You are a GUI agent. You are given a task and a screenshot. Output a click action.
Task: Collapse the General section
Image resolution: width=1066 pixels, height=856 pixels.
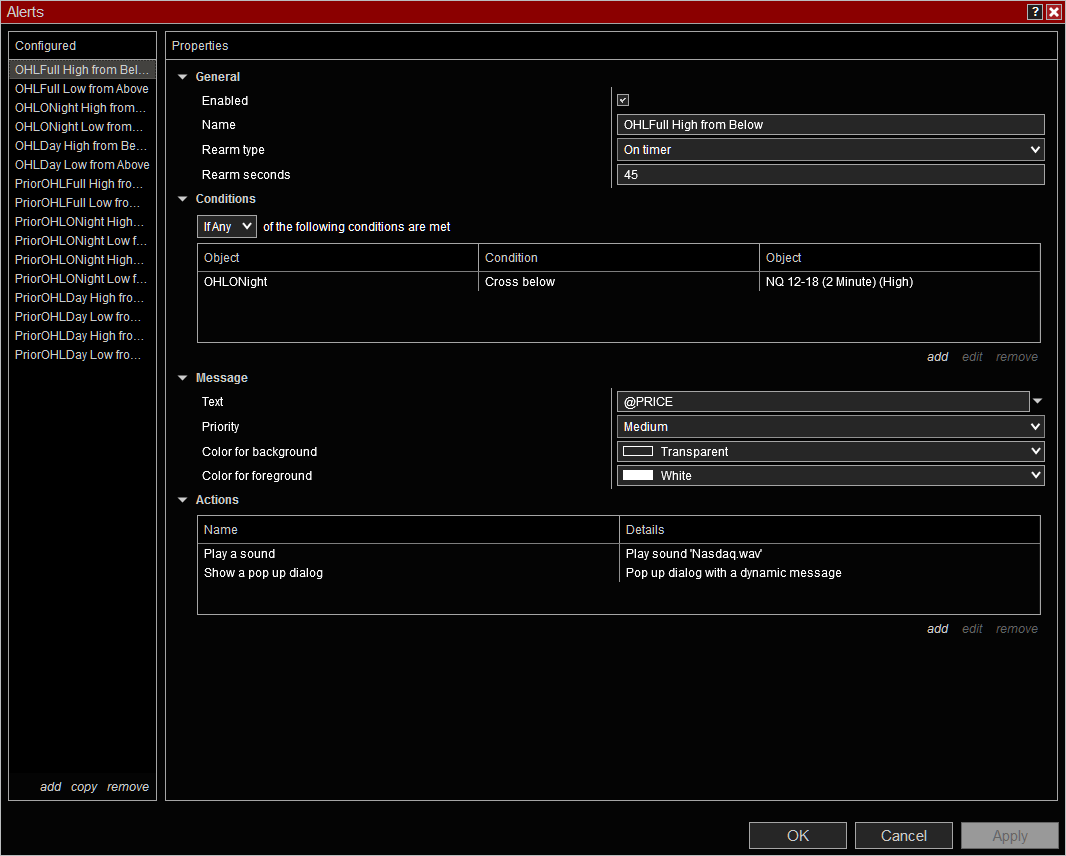pyautogui.click(x=183, y=77)
